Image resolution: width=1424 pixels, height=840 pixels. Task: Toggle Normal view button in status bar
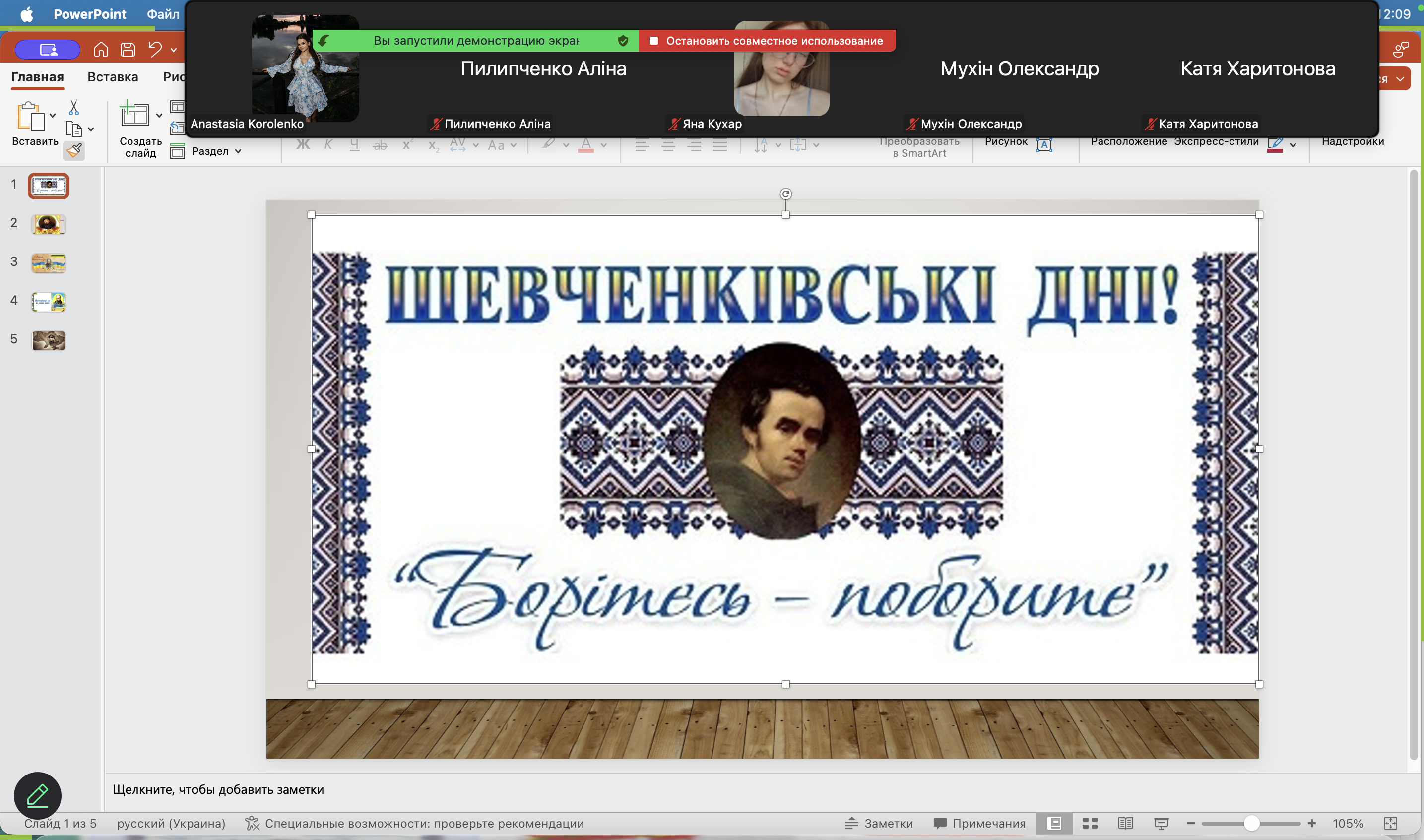pyautogui.click(x=1054, y=823)
